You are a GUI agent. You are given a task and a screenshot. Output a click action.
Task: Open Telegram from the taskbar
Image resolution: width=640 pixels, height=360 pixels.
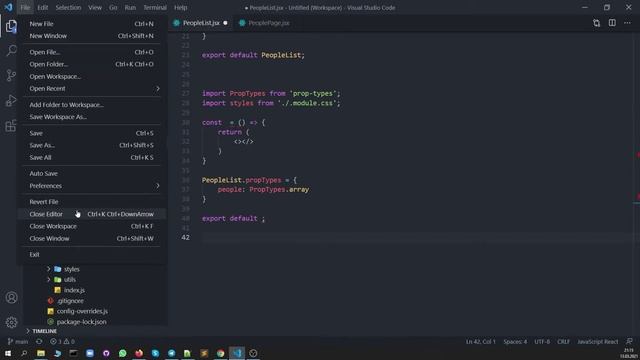[171, 353]
